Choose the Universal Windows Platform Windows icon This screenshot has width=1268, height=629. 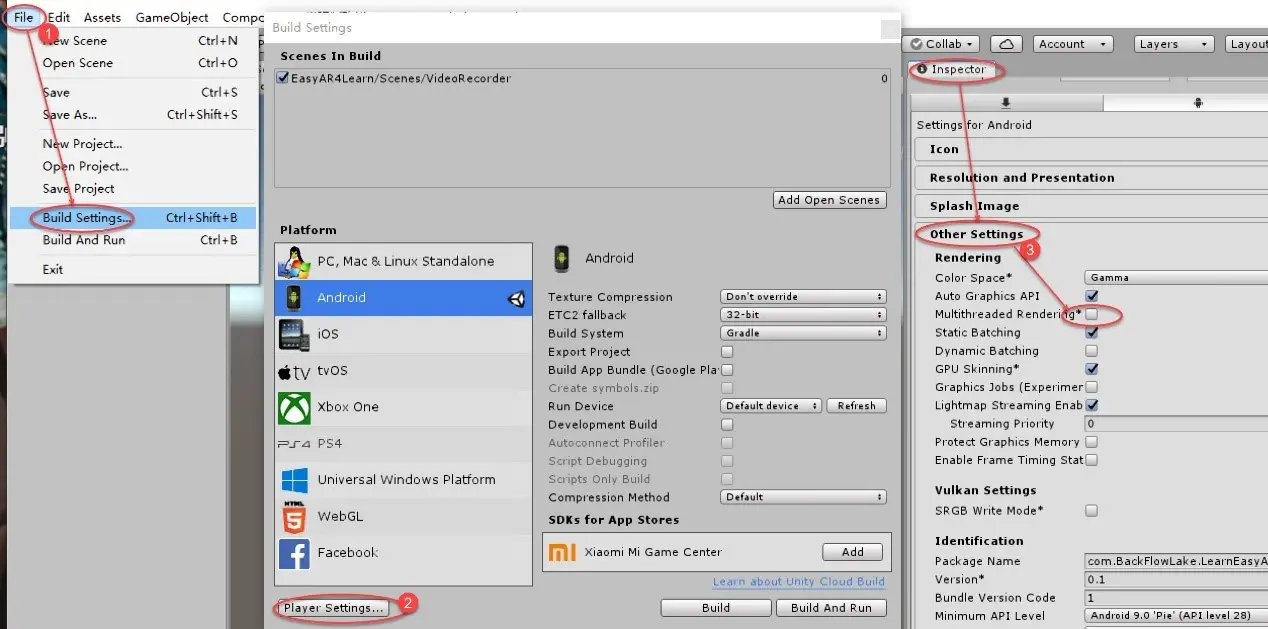click(294, 480)
